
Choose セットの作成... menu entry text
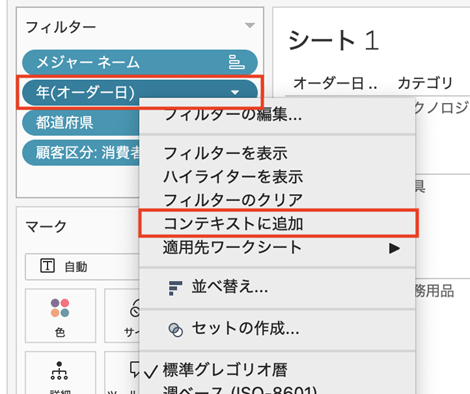coord(245,328)
